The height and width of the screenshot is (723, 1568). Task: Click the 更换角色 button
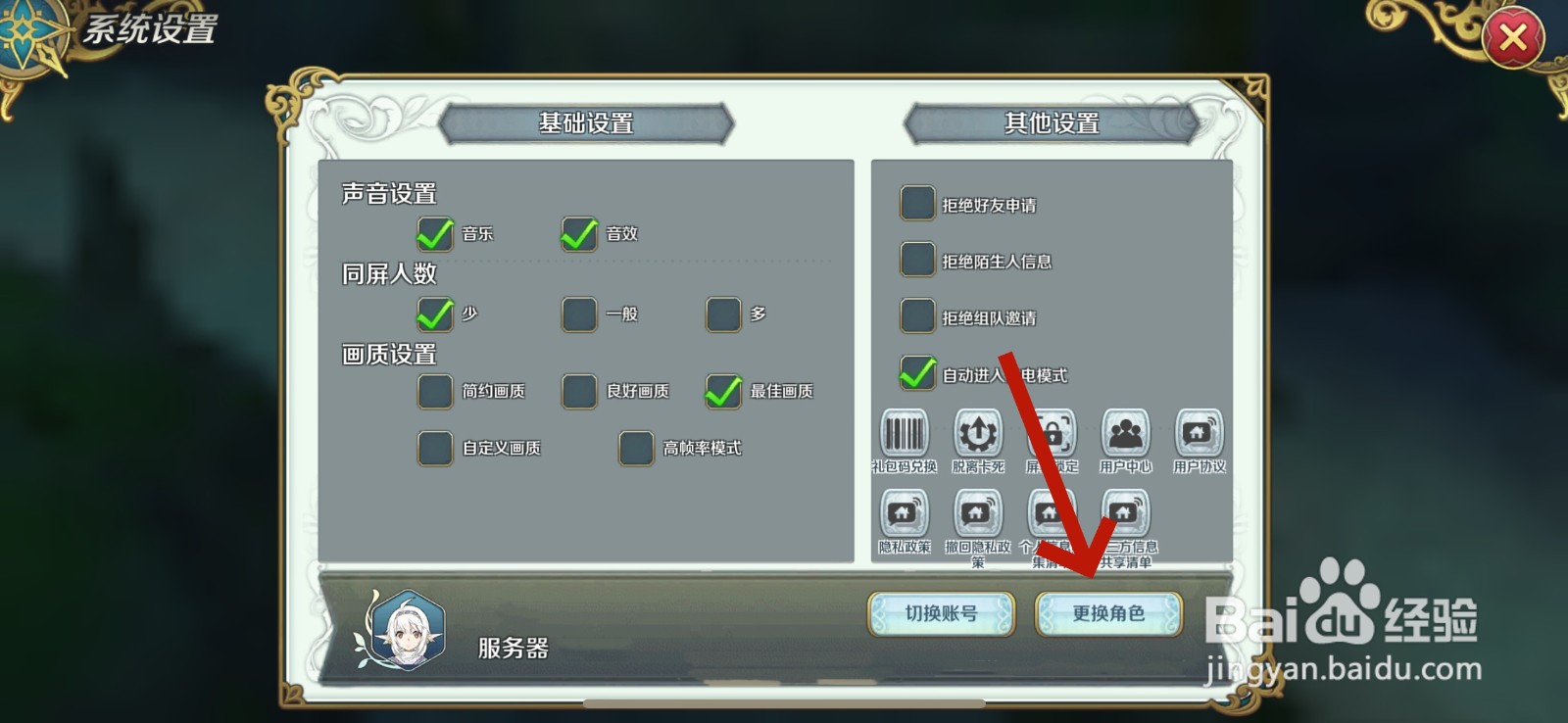point(1108,614)
